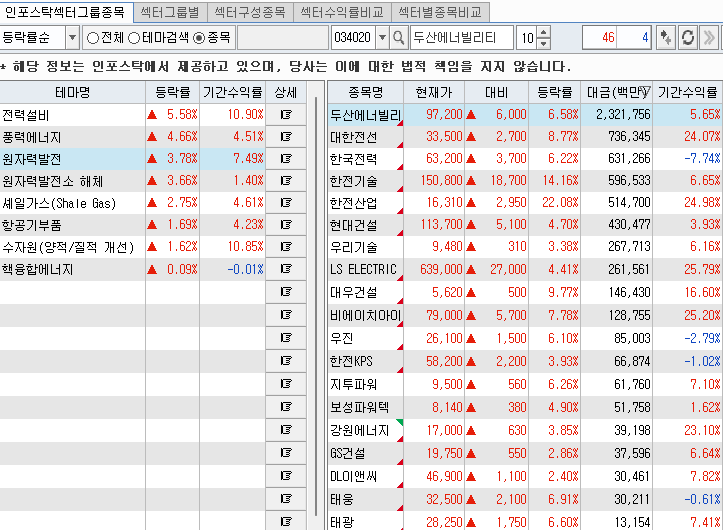Click the refresh icon in toolbar

pyautogui.click(x=688, y=37)
